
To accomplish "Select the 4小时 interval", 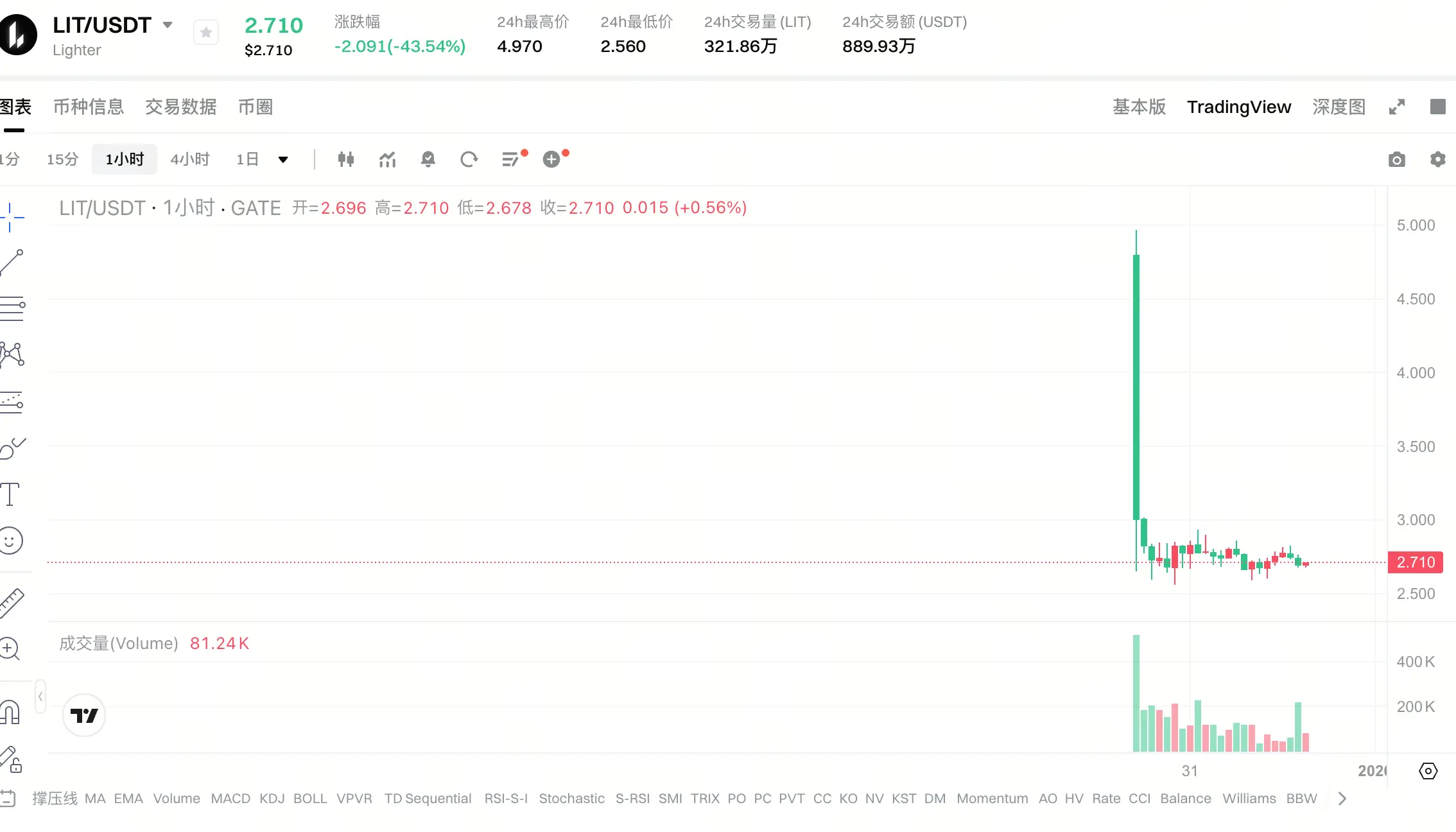I will (x=190, y=159).
